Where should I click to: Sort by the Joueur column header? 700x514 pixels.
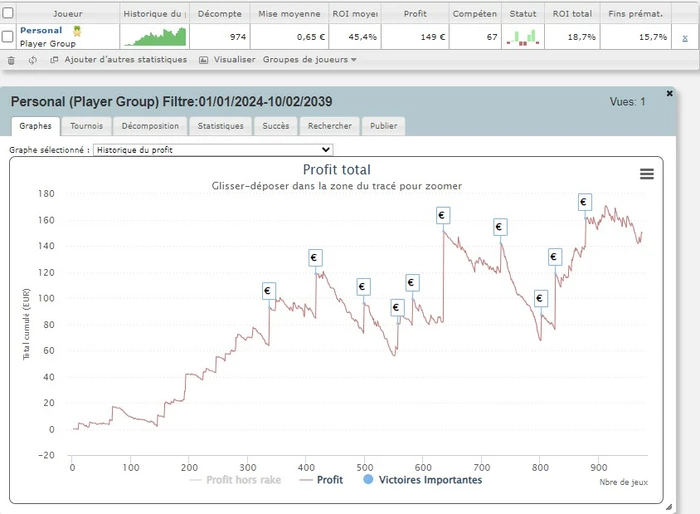(67, 14)
